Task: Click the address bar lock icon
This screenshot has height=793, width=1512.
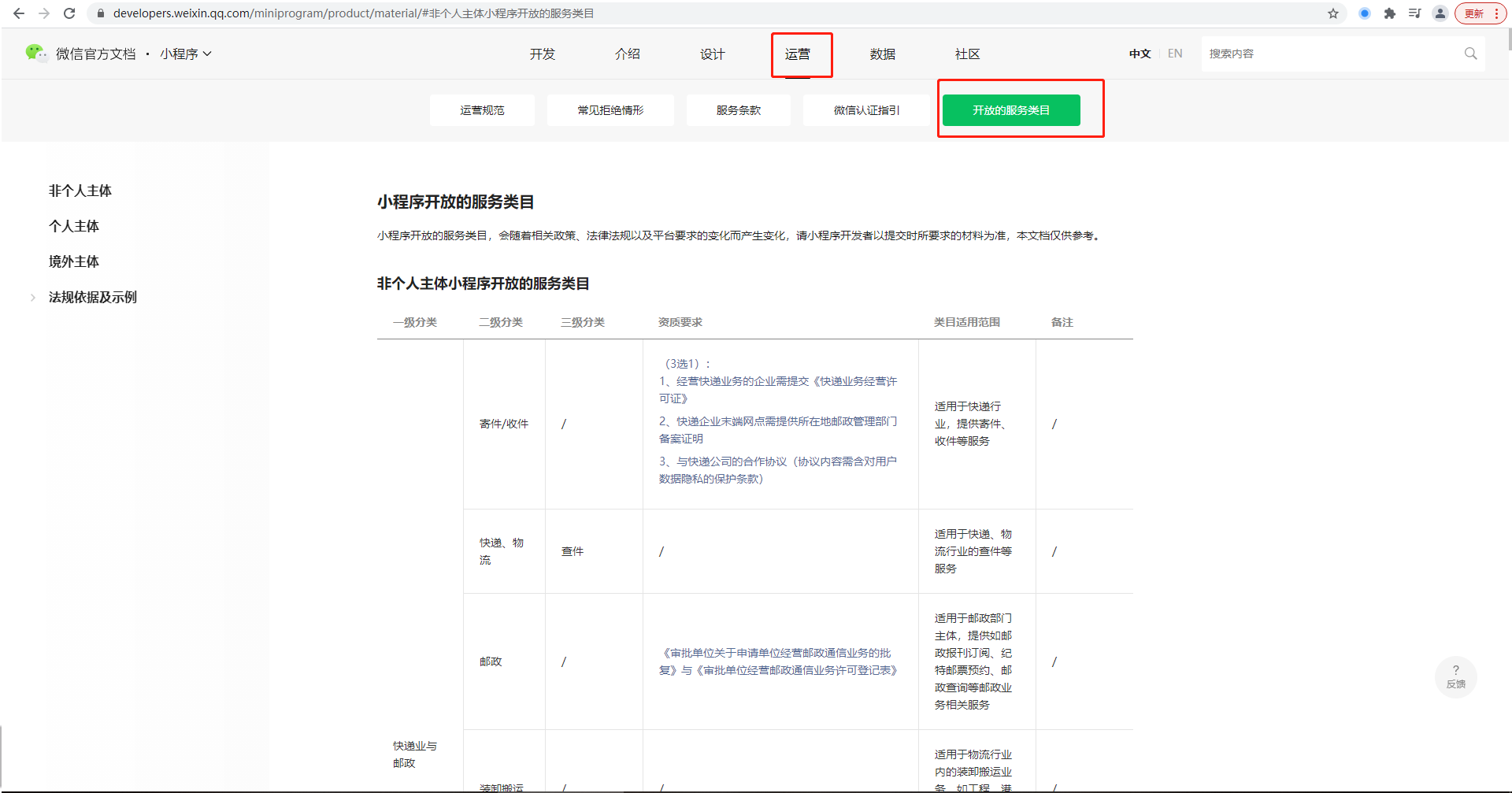Action: (x=100, y=13)
